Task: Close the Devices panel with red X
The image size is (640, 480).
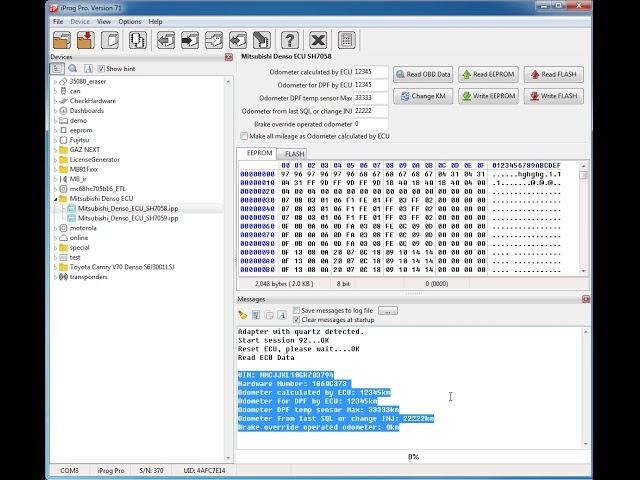Action: click(x=229, y=57)
